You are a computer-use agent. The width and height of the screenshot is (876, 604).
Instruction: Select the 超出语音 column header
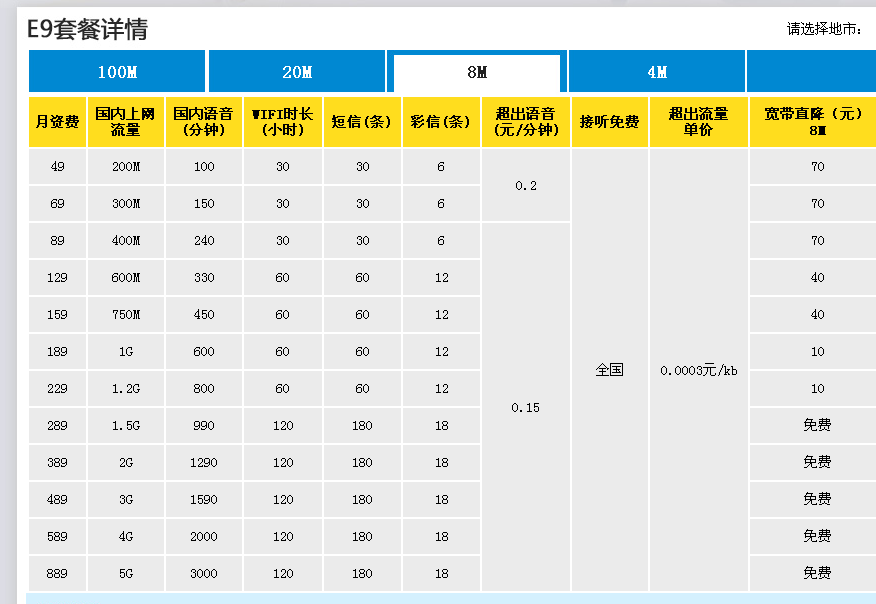point(525,122)
